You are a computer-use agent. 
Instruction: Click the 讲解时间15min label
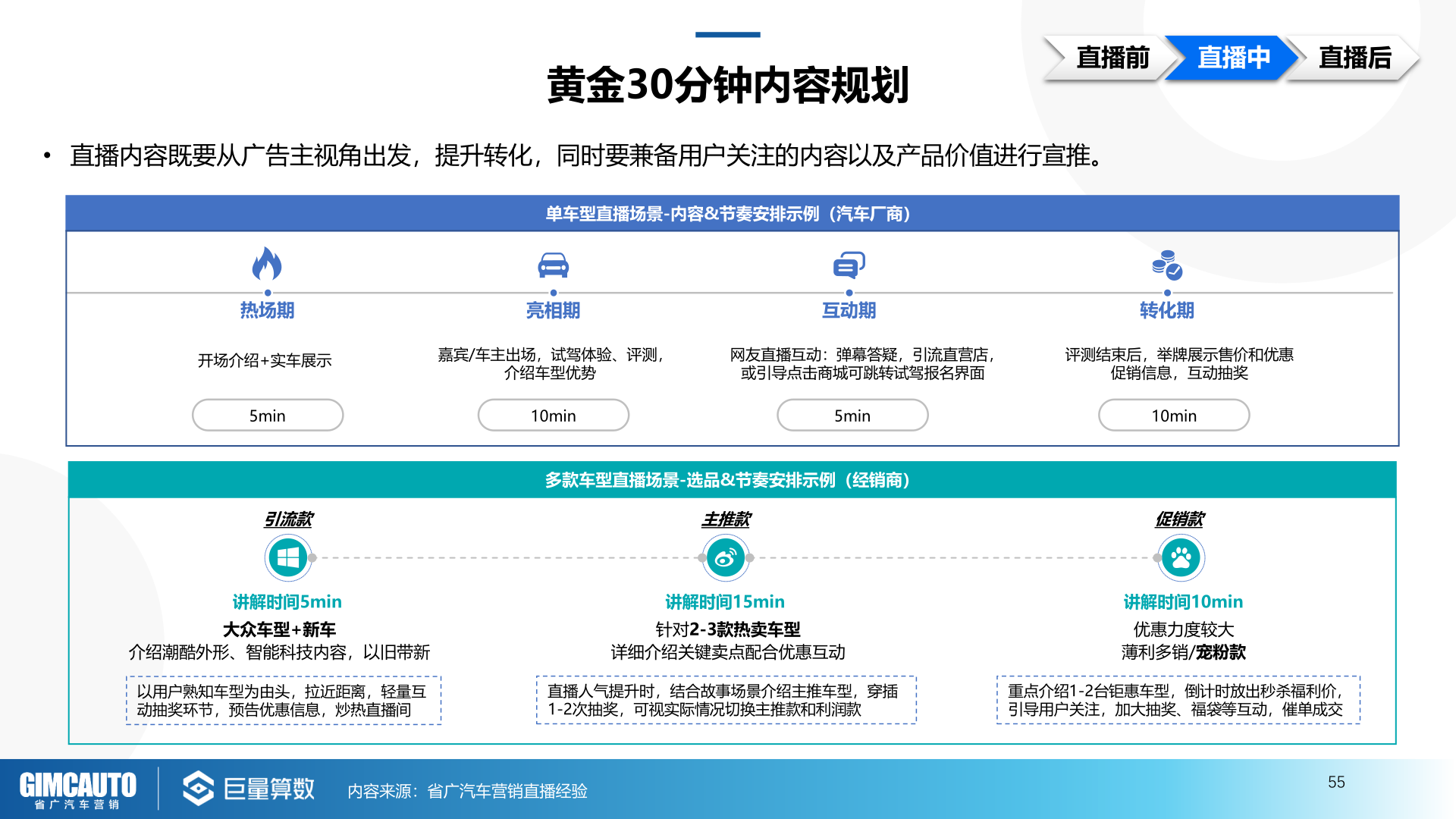click(725, 601)
